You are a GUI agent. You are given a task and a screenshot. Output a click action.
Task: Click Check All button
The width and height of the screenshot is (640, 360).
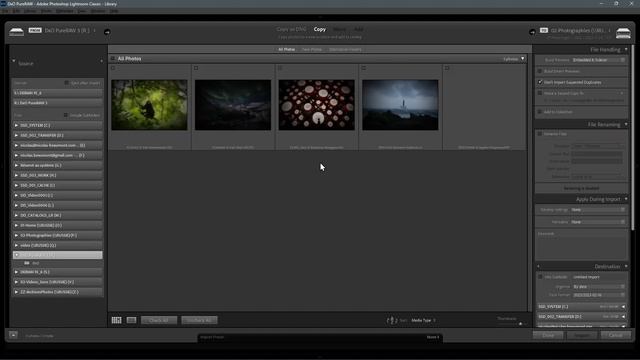click(159, 320)
